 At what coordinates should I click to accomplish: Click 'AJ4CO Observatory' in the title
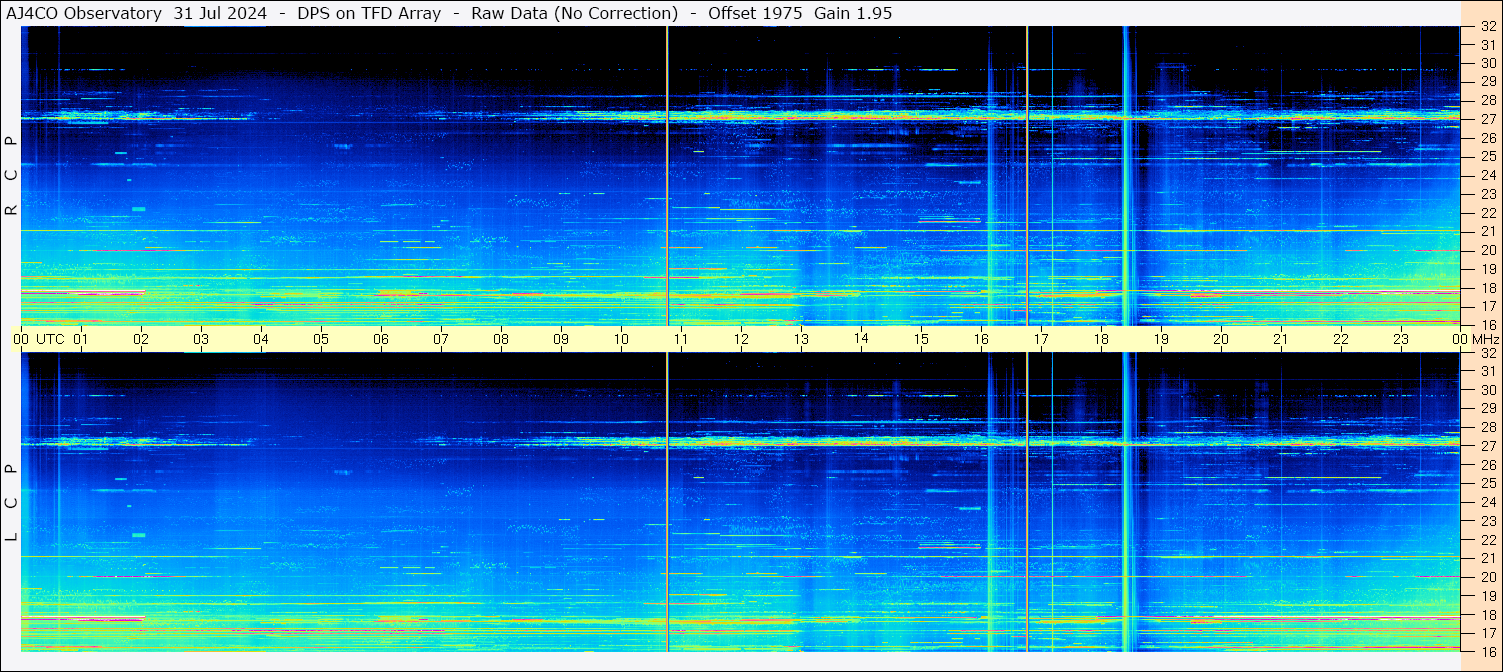click(84, 13)
